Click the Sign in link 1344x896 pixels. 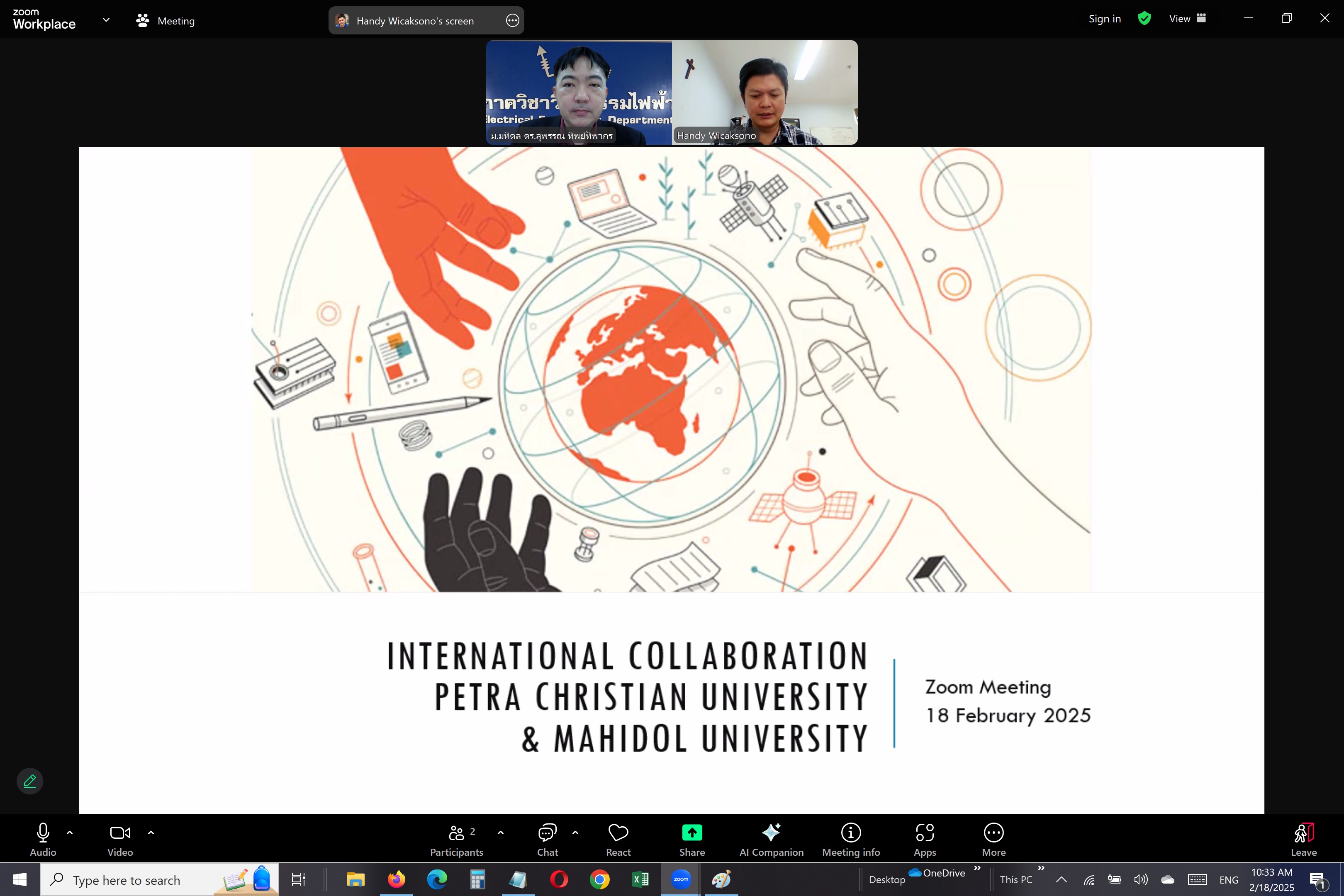(1104, 19)
